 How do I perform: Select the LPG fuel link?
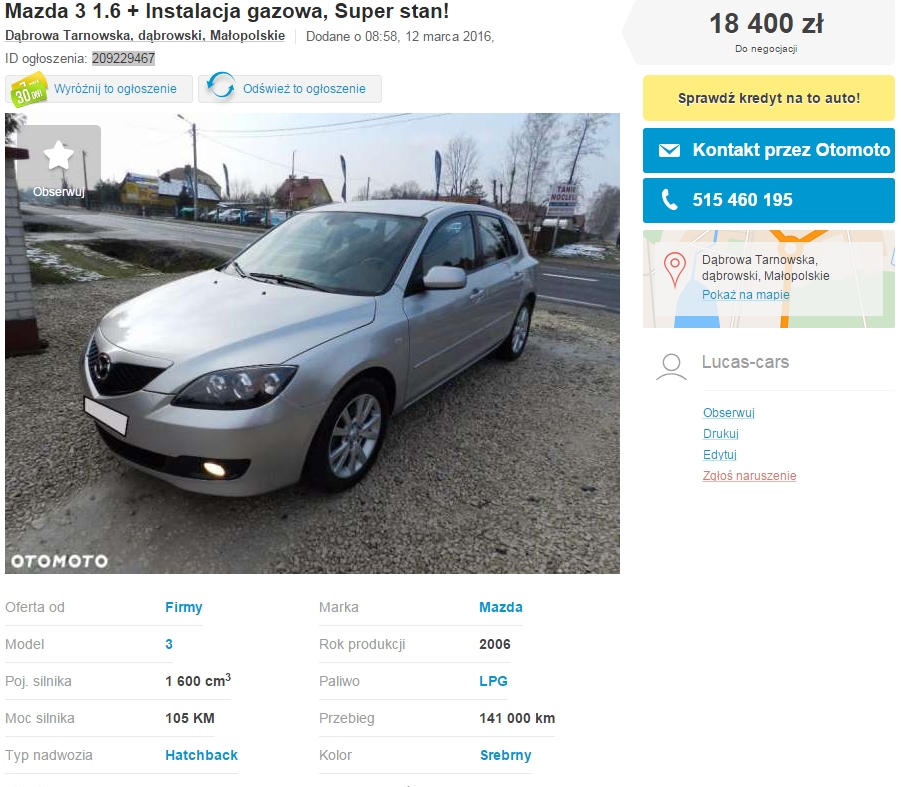click(493, 681)
